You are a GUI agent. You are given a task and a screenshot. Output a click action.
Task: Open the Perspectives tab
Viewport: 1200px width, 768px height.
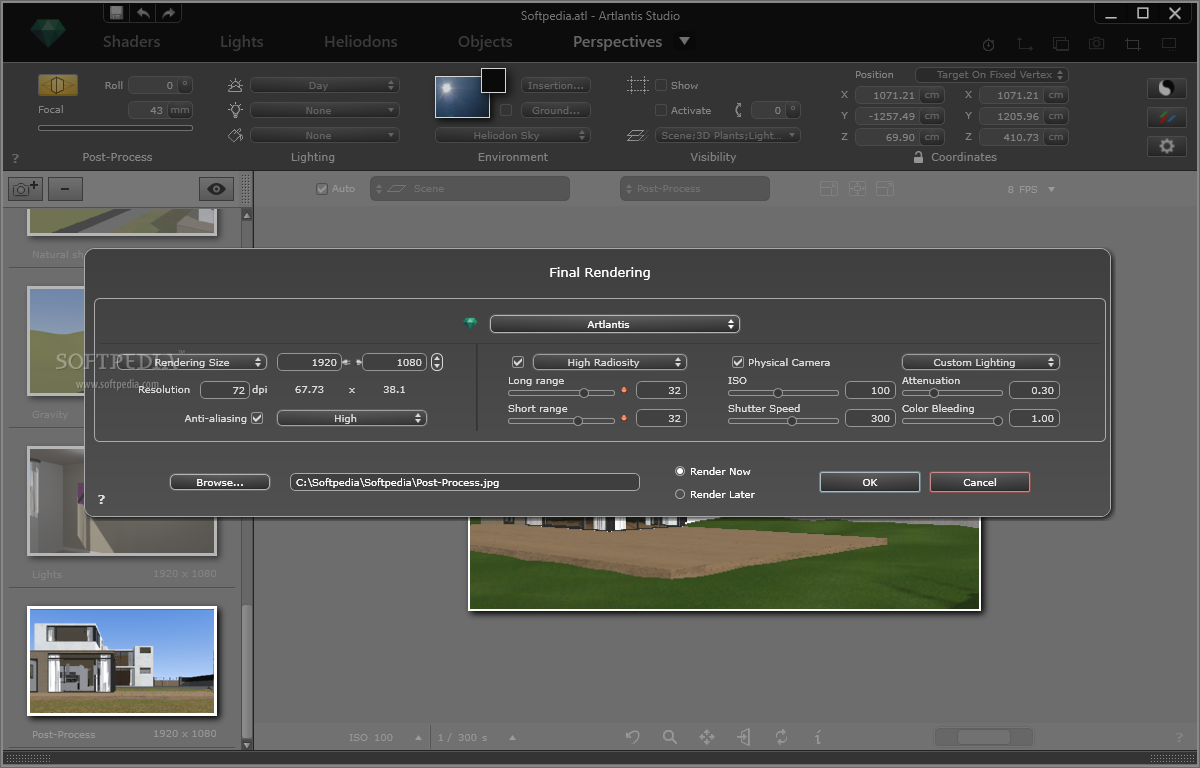pyautogui.click(x=617, y=42)
